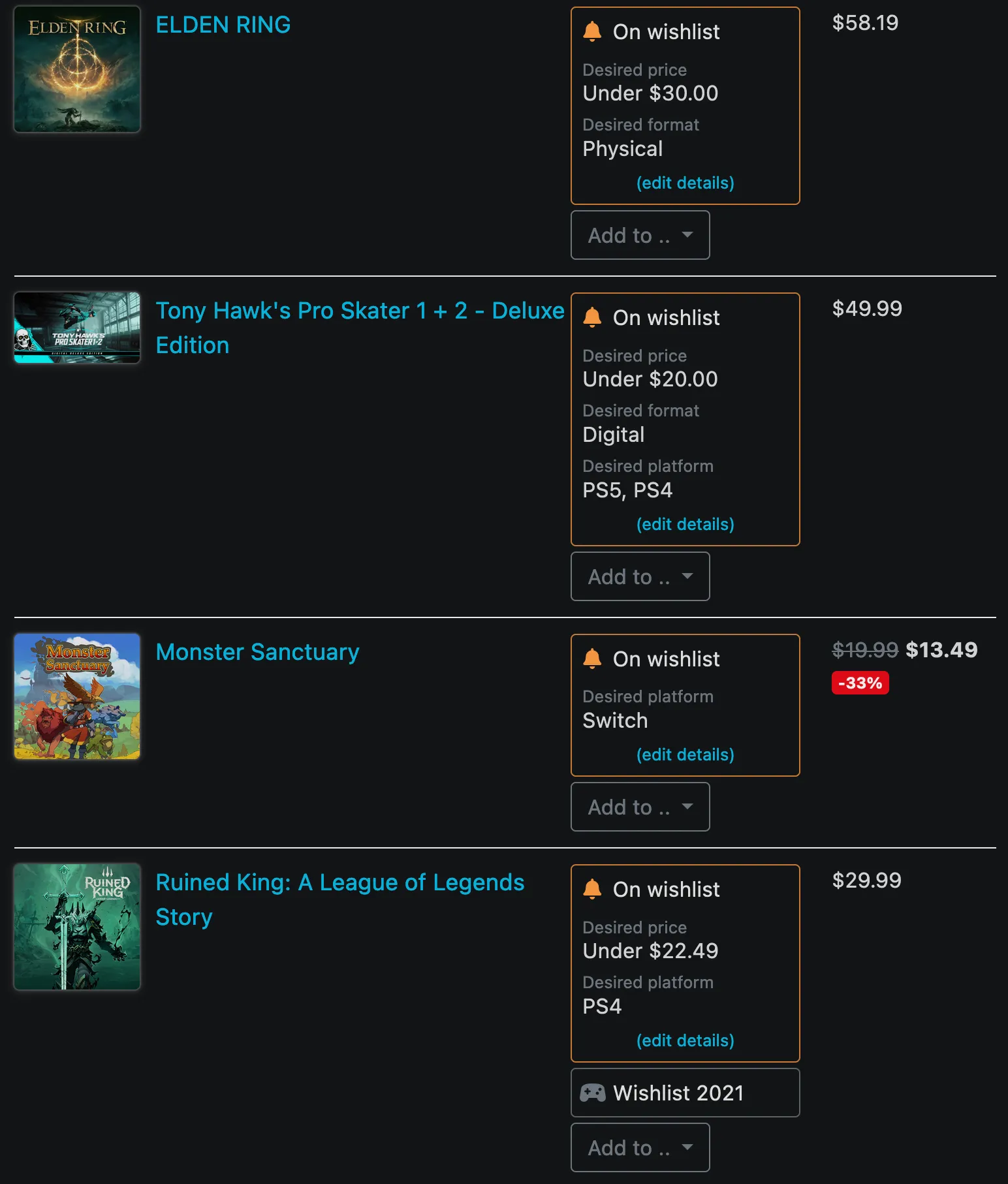
Task: Click the -33% discount badge
Action: 860,683
